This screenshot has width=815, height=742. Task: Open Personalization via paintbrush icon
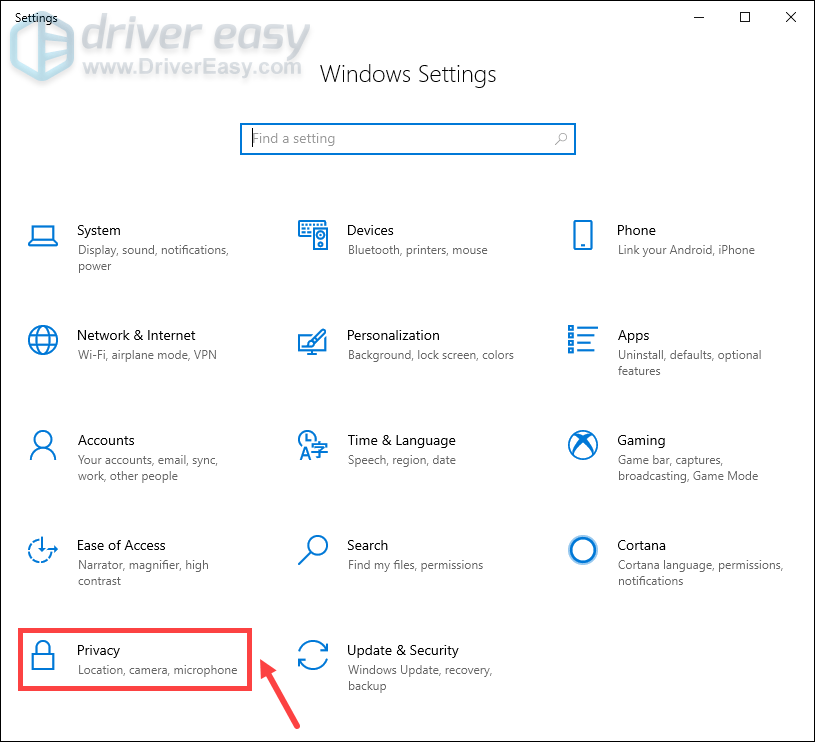coord(313,340)
